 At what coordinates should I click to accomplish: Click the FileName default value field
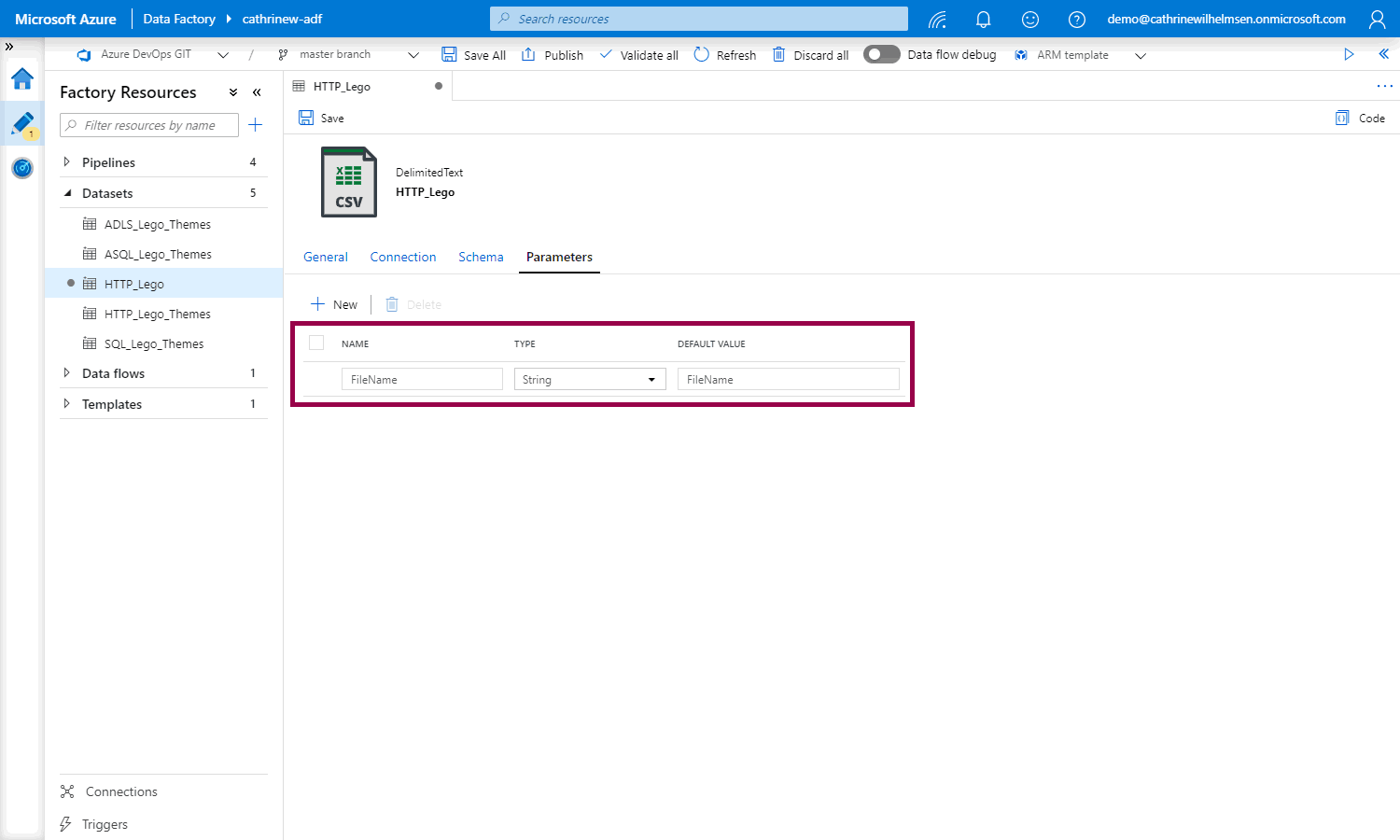(x=788, y=380)
